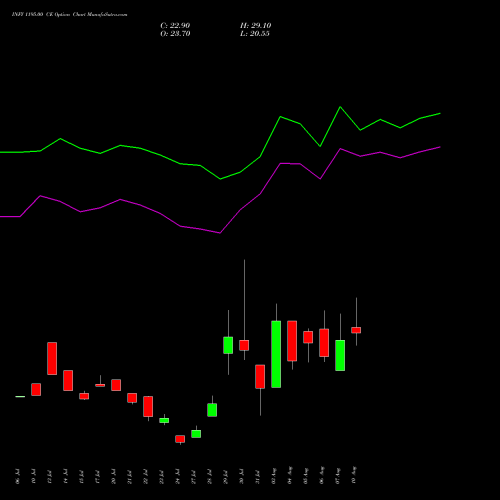The height and width of the screenshot is (500, 500).
Task: Click the 07 Aug date label
Action: pos(337,475)
